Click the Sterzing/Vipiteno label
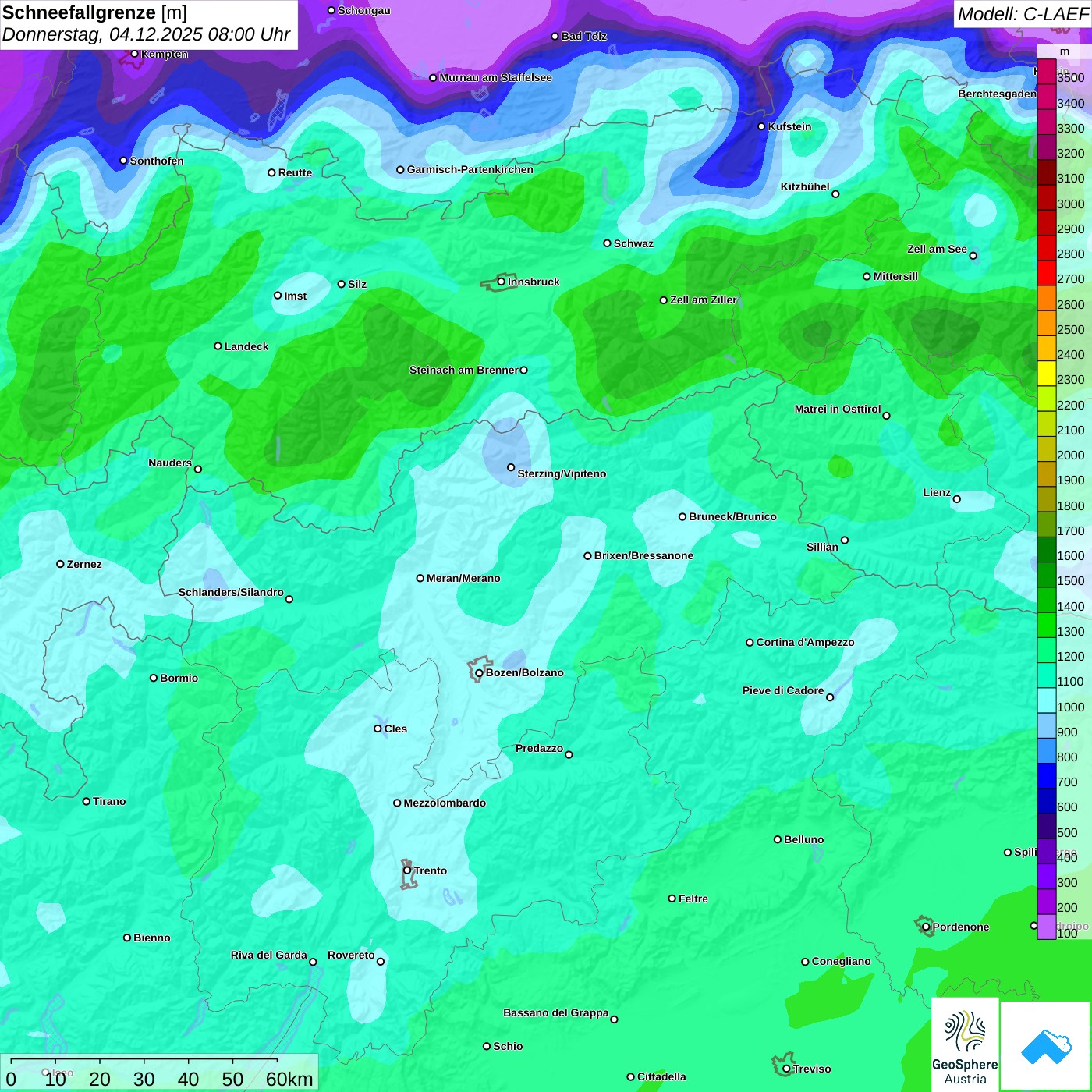This screenshot has height=1092, width=1092. point(562,473)
